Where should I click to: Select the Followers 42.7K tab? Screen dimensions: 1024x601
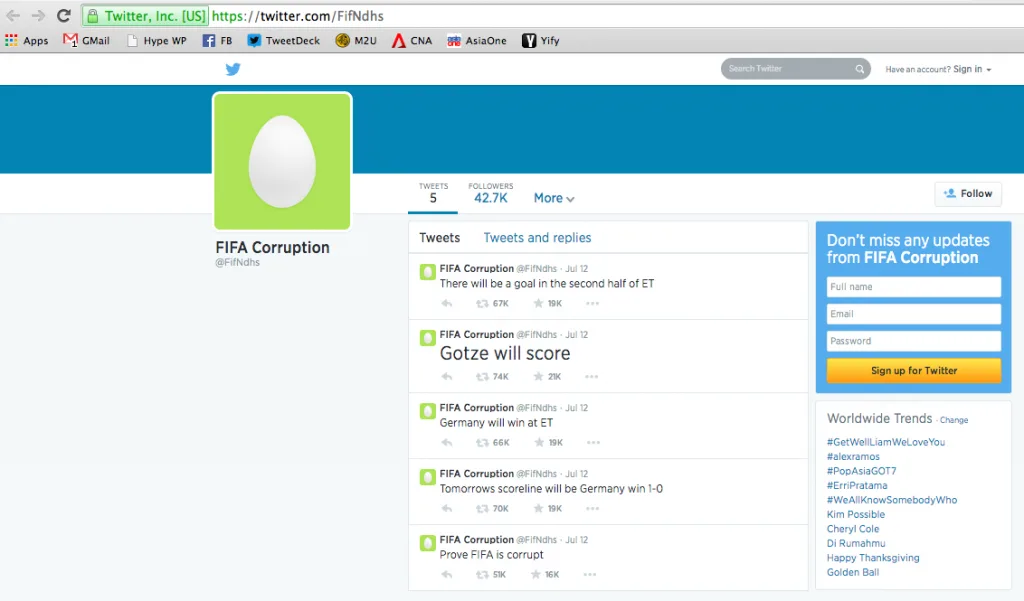(490, 194)
